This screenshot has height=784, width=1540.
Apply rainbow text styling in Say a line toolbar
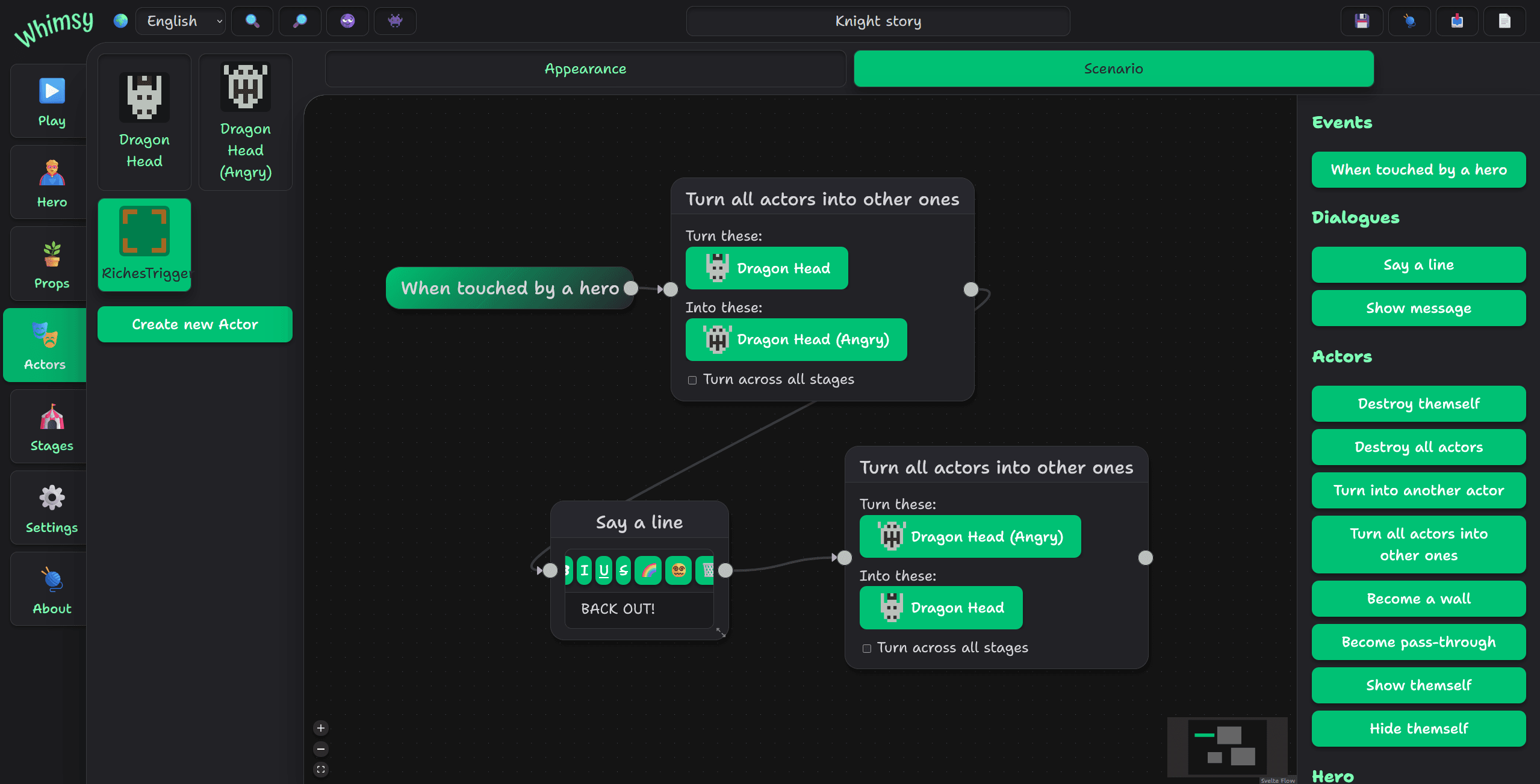[x=648, y=570]
